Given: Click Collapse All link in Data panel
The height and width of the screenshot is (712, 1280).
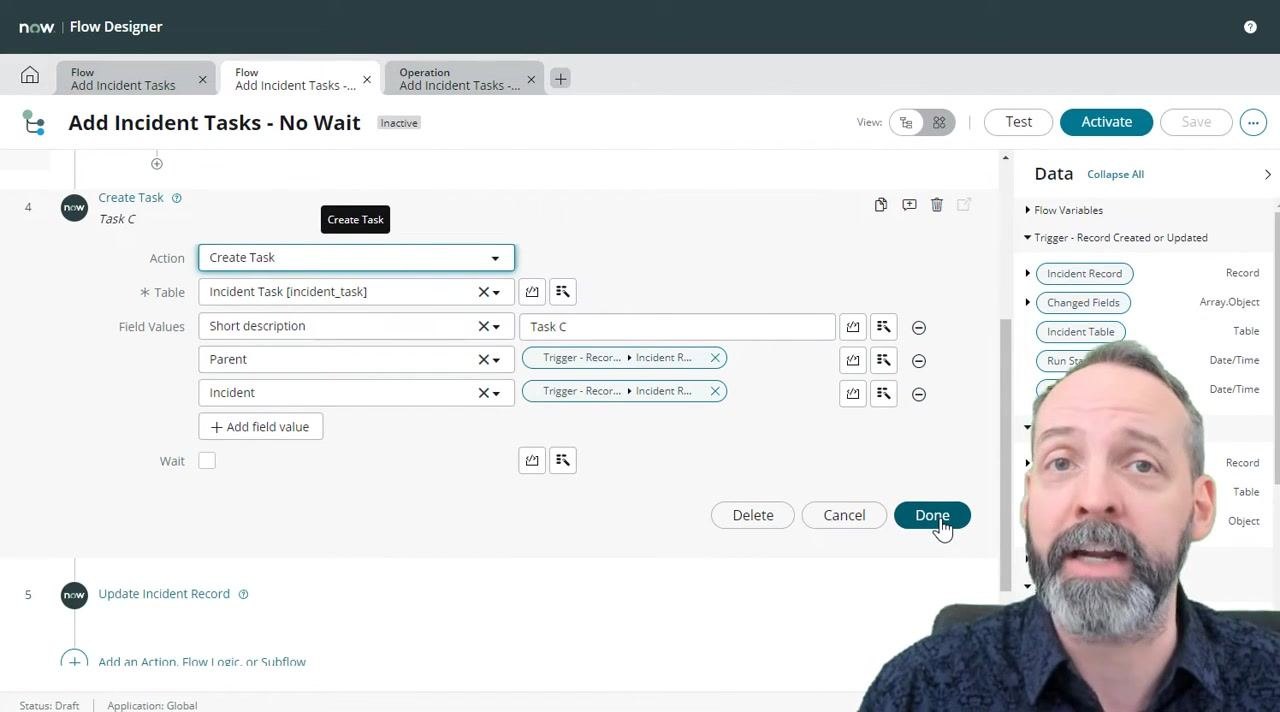Looking at the screenshot, I should [x=1115, y=175].
